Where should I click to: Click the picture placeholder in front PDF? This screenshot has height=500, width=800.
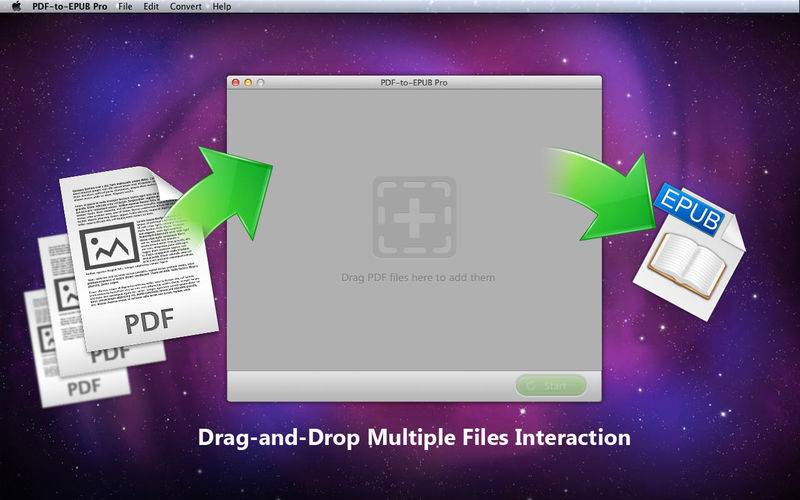pos(109,246)
